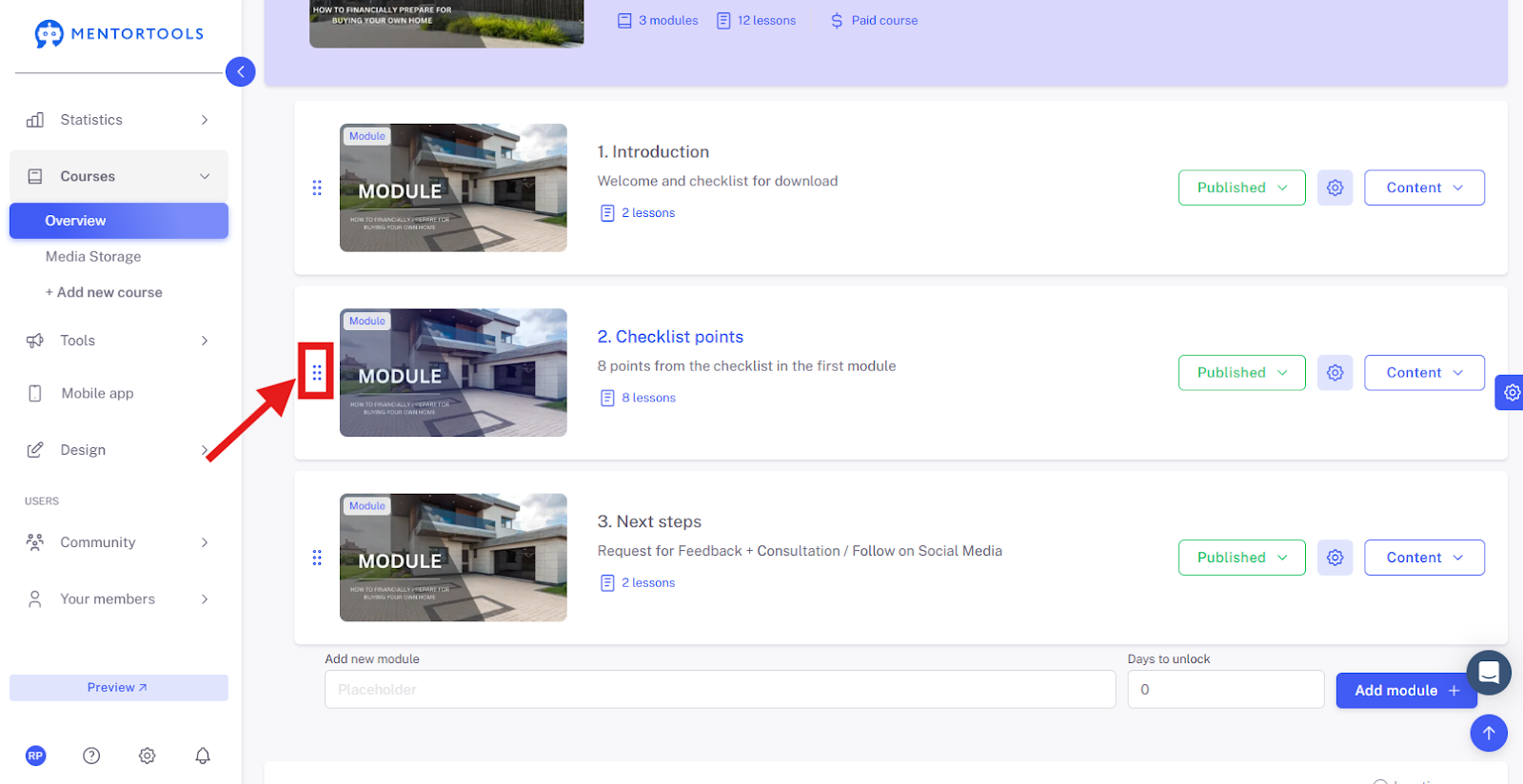
Task: Open Media Storage in the sidebar
Action: coord(93,257)
